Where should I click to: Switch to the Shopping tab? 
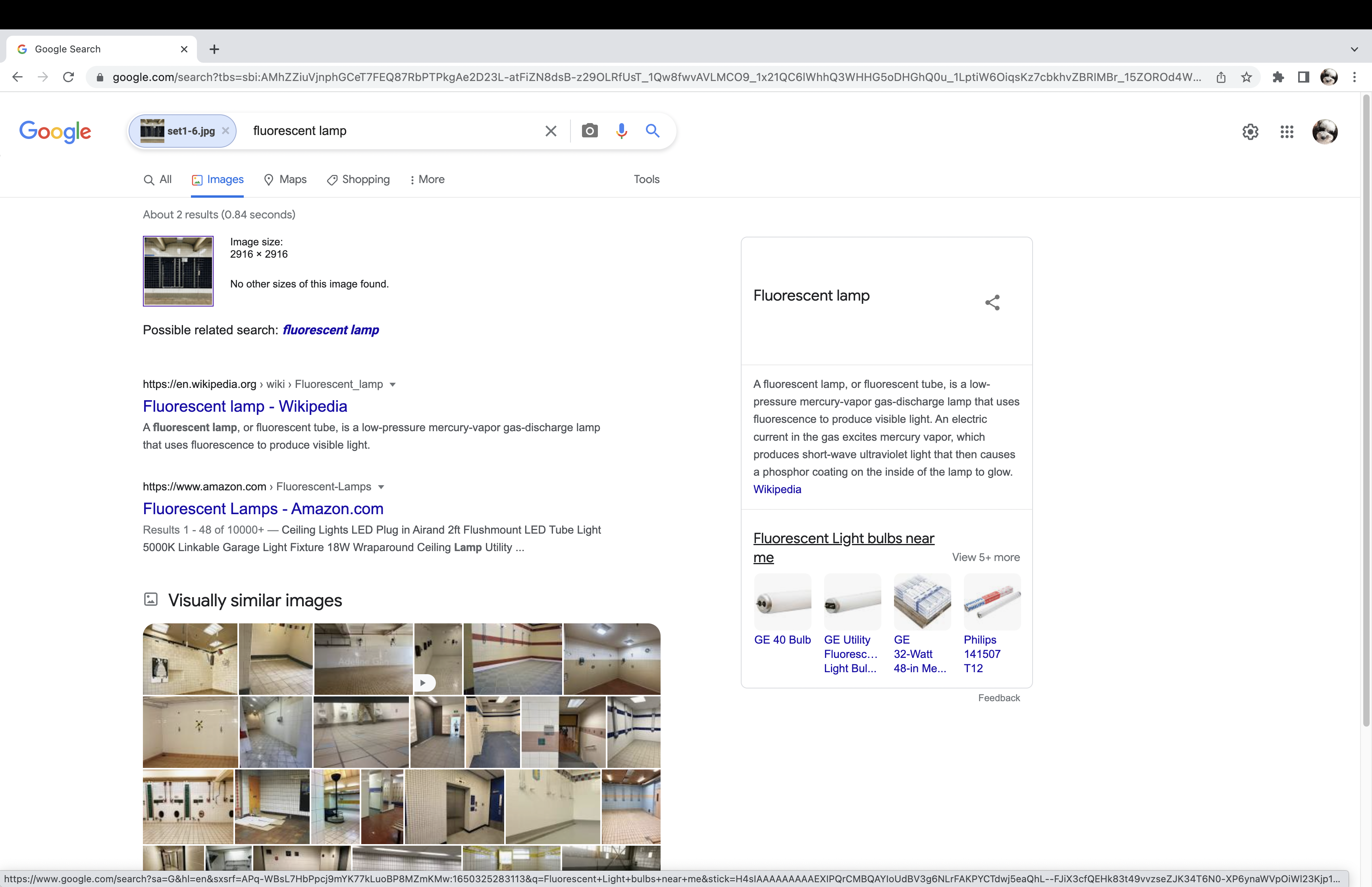pos(358,180)
